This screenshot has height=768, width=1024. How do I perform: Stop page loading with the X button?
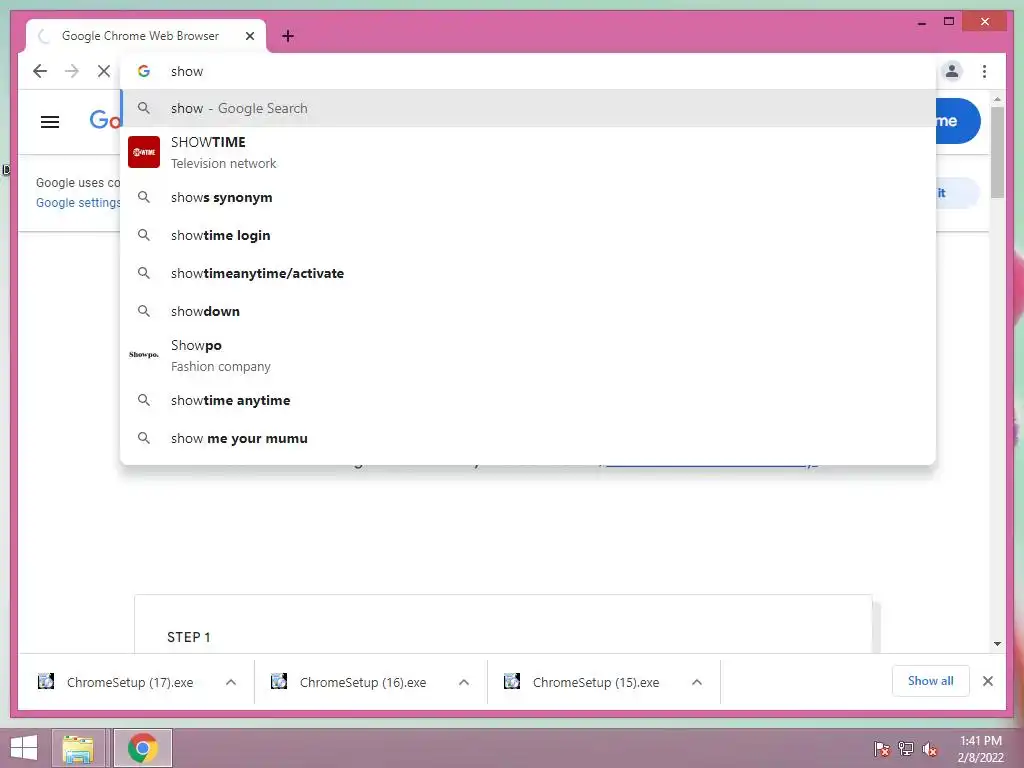[104, 71]
